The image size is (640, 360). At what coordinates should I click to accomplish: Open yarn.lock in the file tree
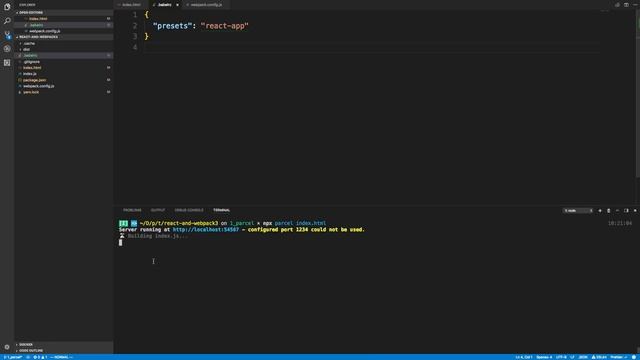pos(64,92)
